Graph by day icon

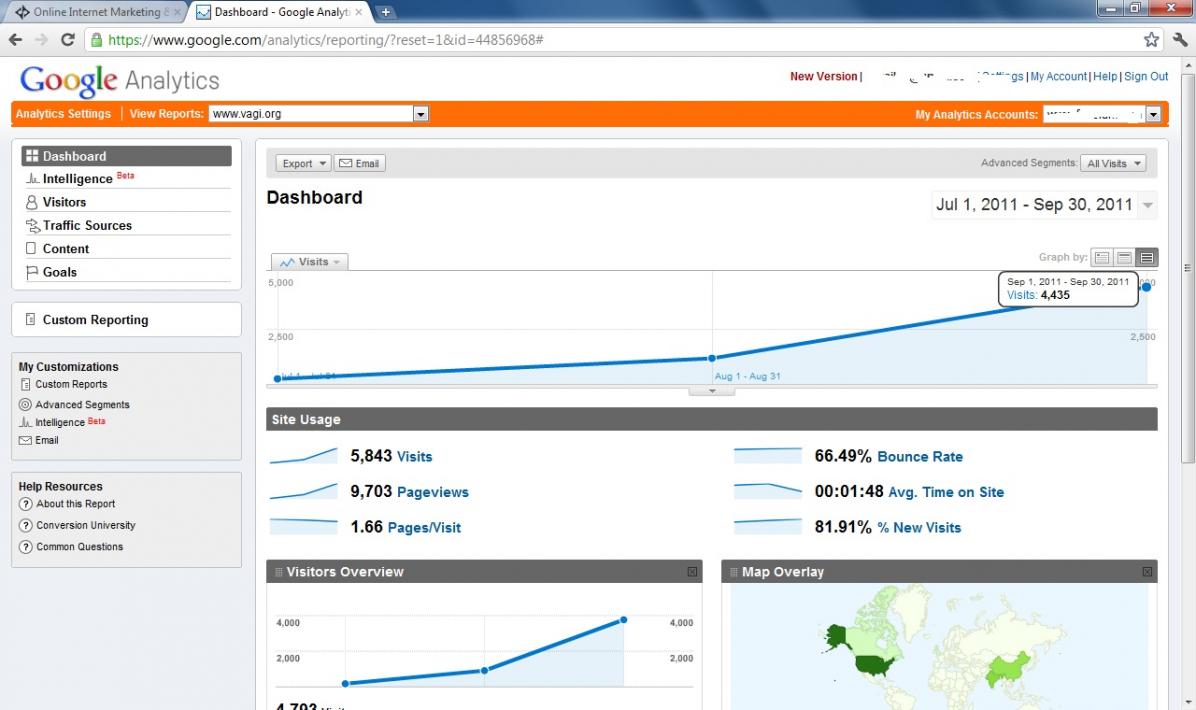click(1102, 258)
